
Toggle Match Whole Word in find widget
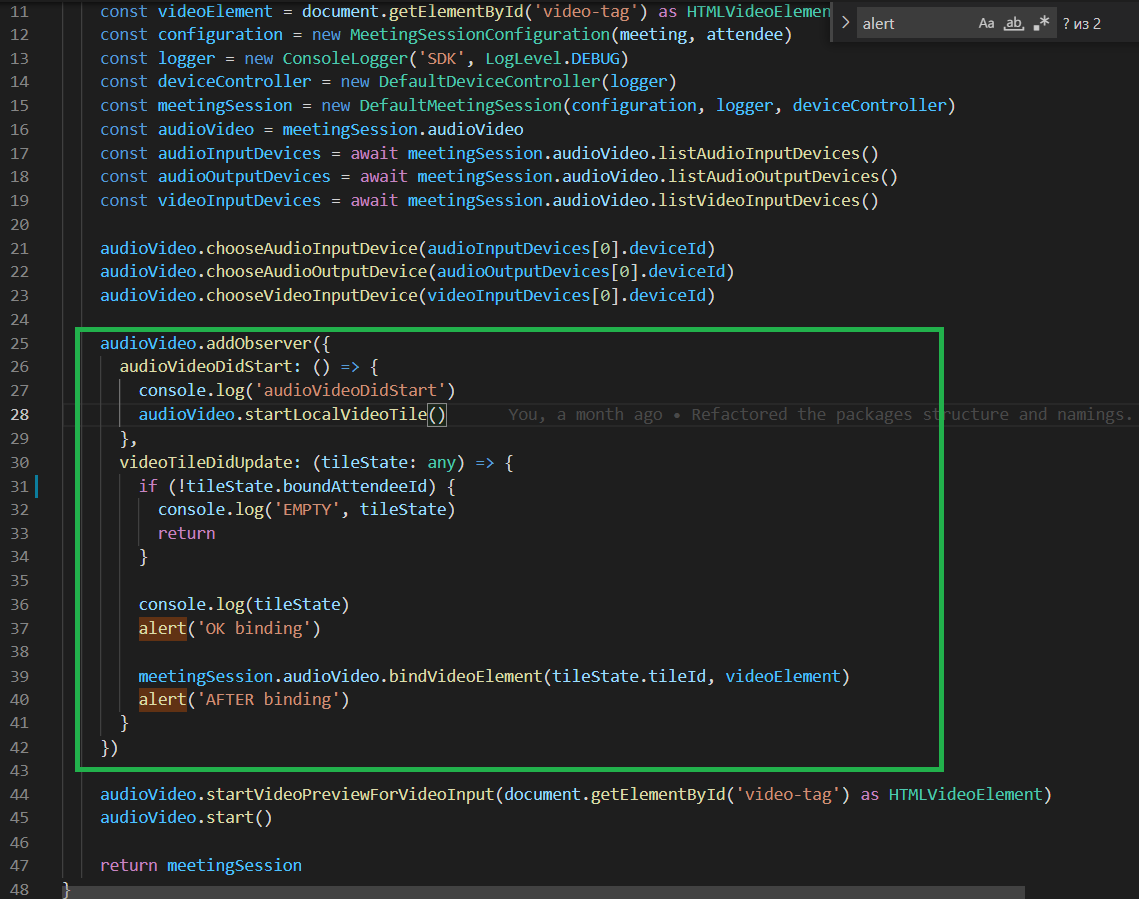(1013, 23)
